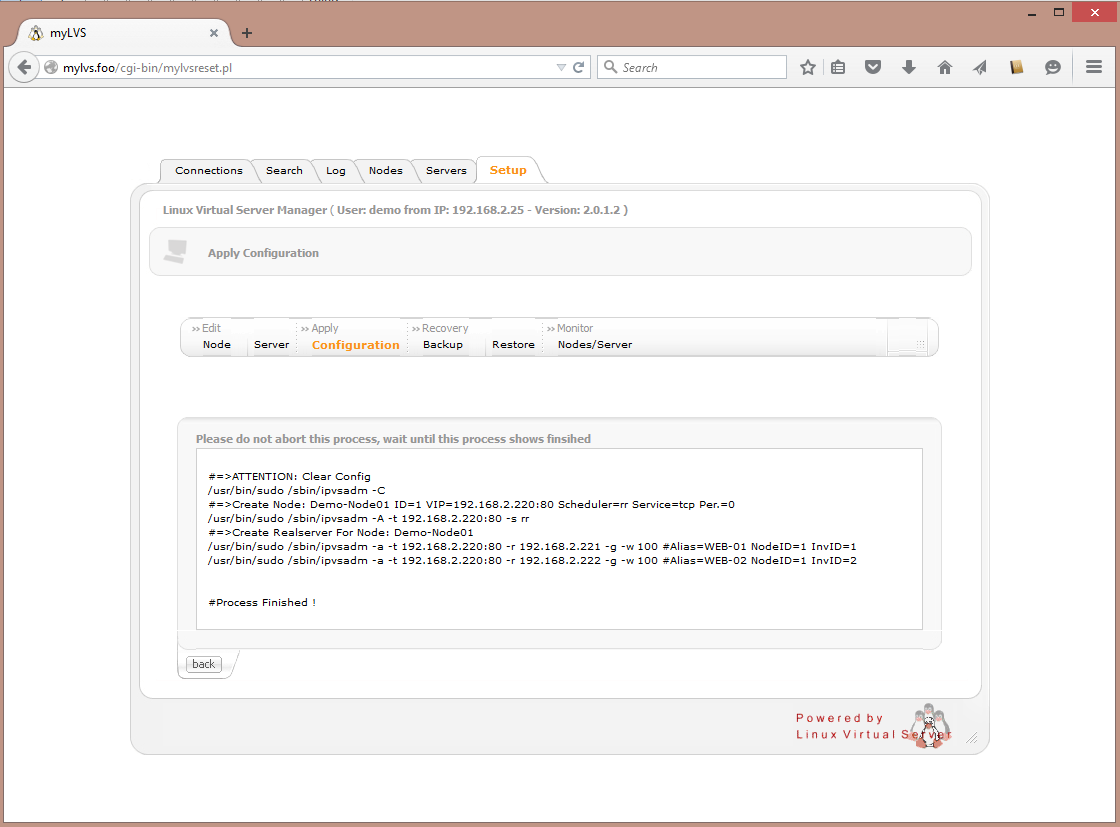
Task: Click the paper-plane send icon
Action: [980, 67]
